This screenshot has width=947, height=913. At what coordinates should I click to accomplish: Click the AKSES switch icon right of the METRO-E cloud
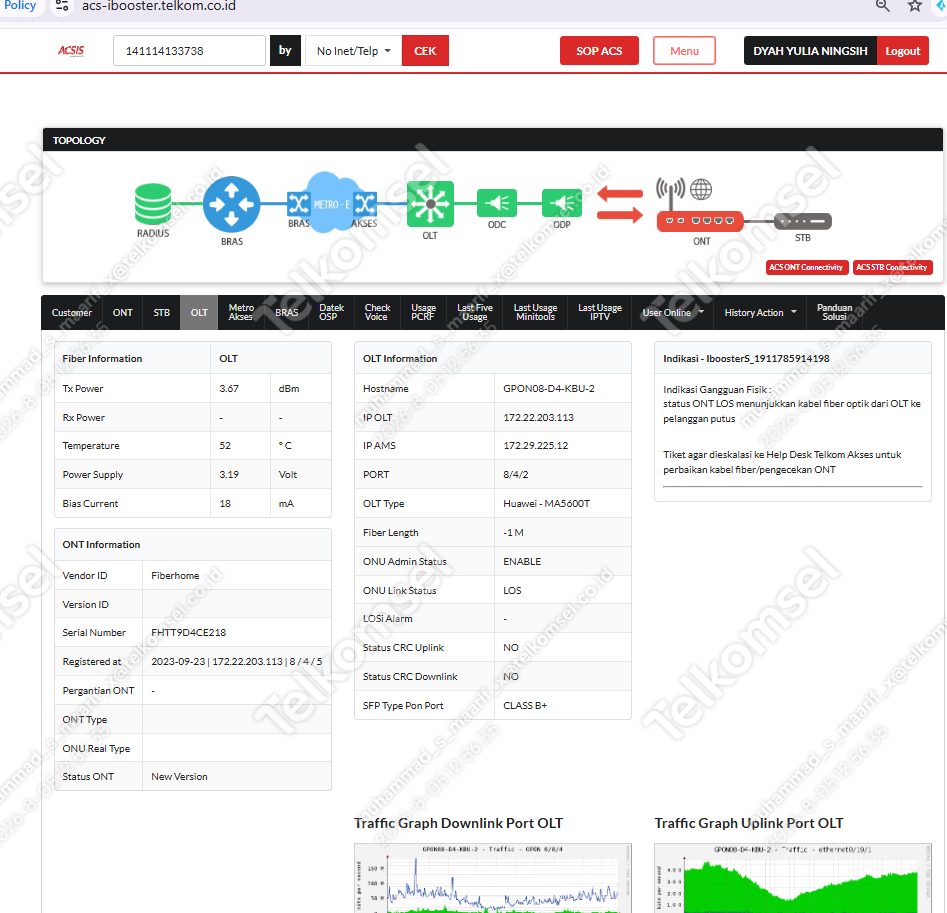tap(365, 203)
